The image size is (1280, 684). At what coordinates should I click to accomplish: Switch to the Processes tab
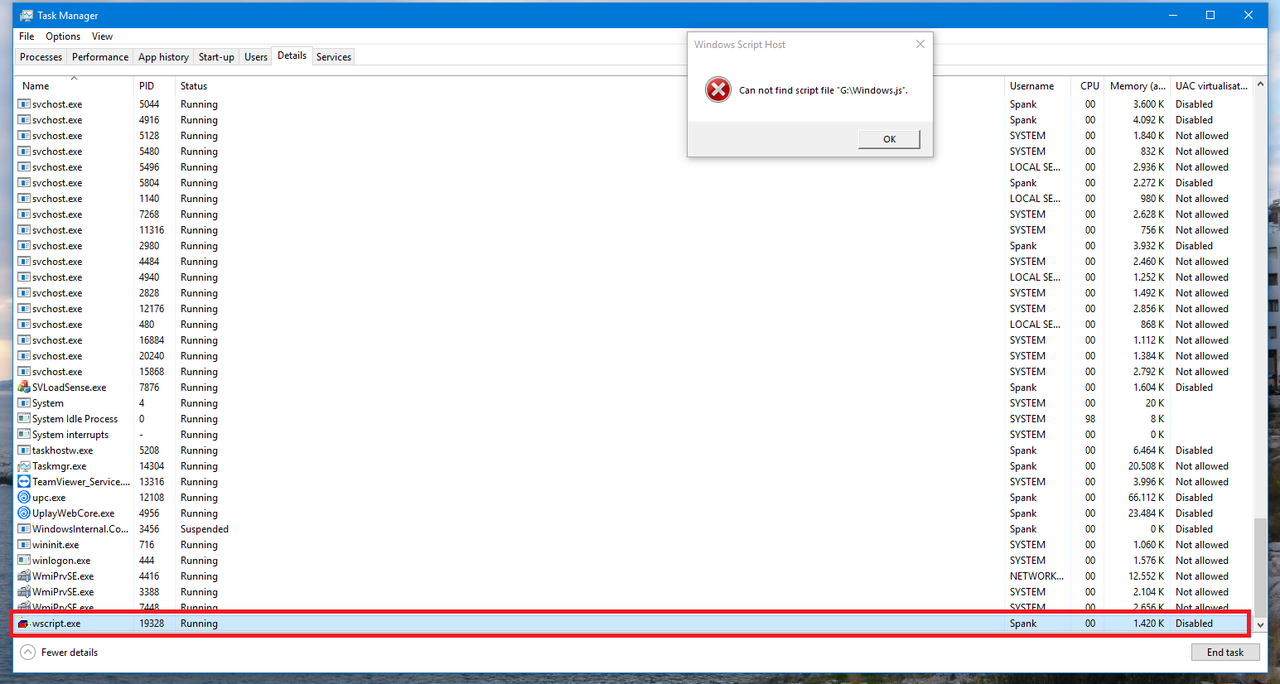pyautogui.click(x=41, y=57)
